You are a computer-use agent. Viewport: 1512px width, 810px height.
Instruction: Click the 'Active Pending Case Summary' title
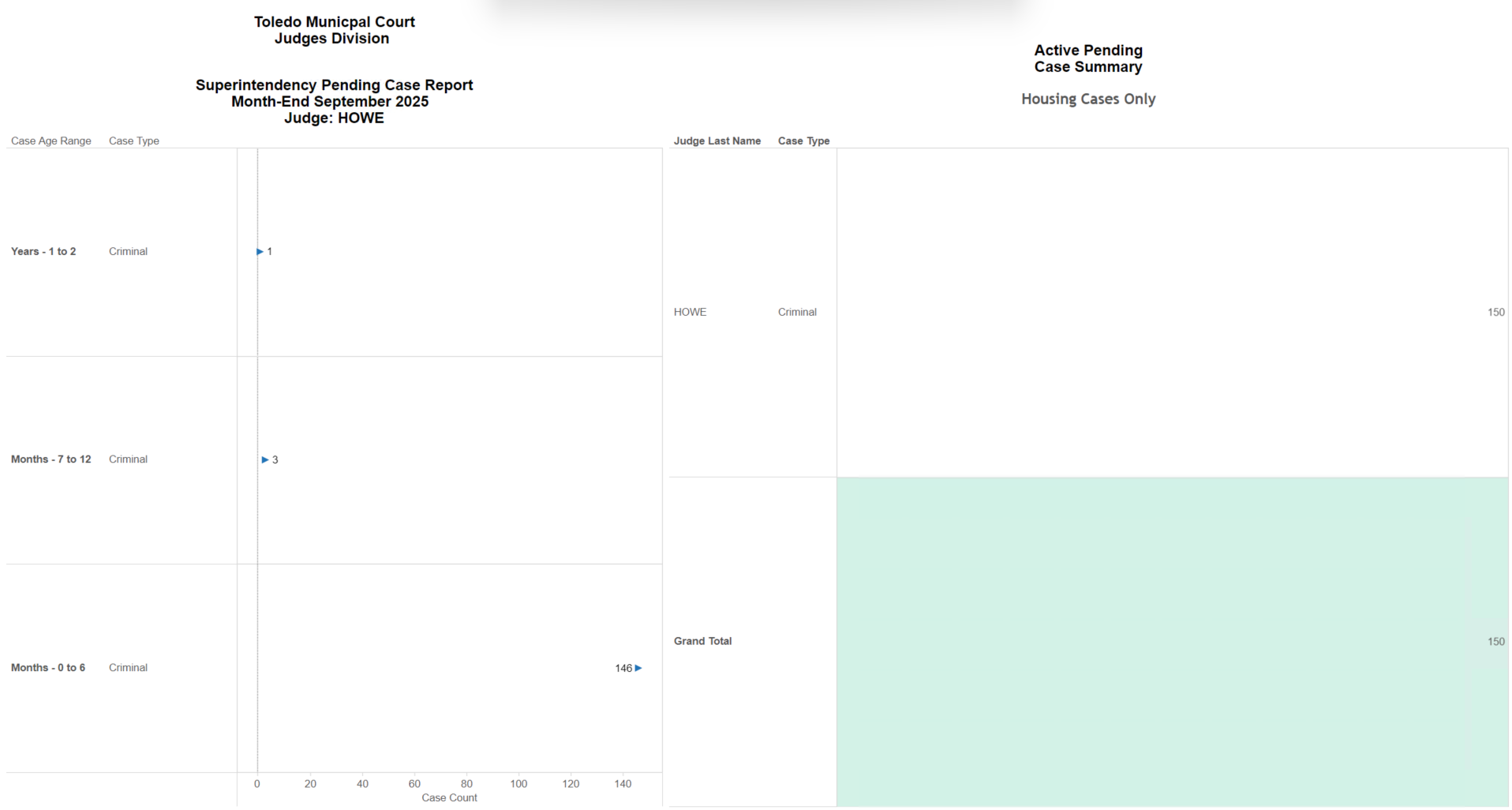click(x=1088, y=58)
